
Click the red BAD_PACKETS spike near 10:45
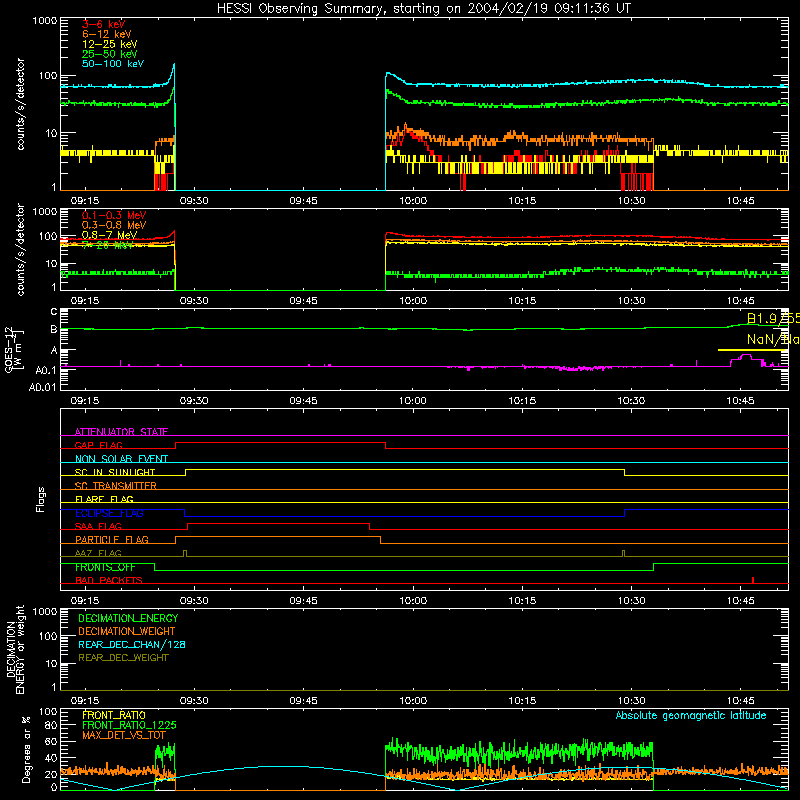coord(753,580)
